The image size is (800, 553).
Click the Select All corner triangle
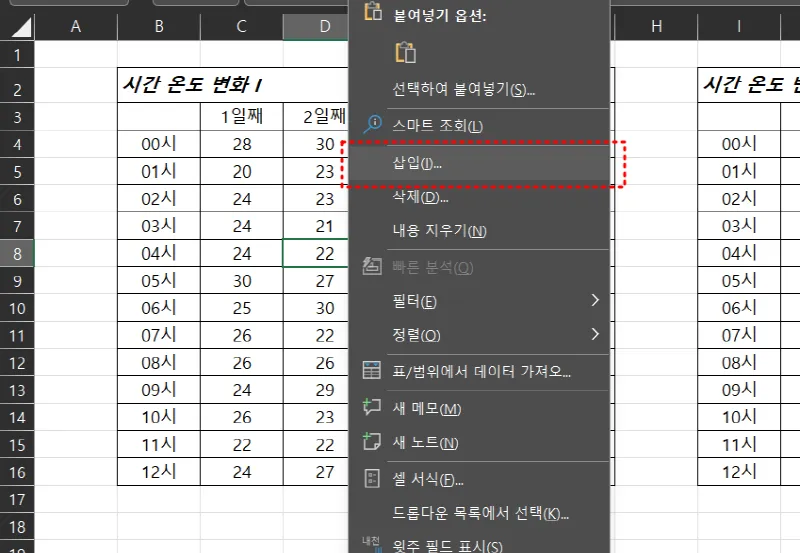click(x=21, y=27)
